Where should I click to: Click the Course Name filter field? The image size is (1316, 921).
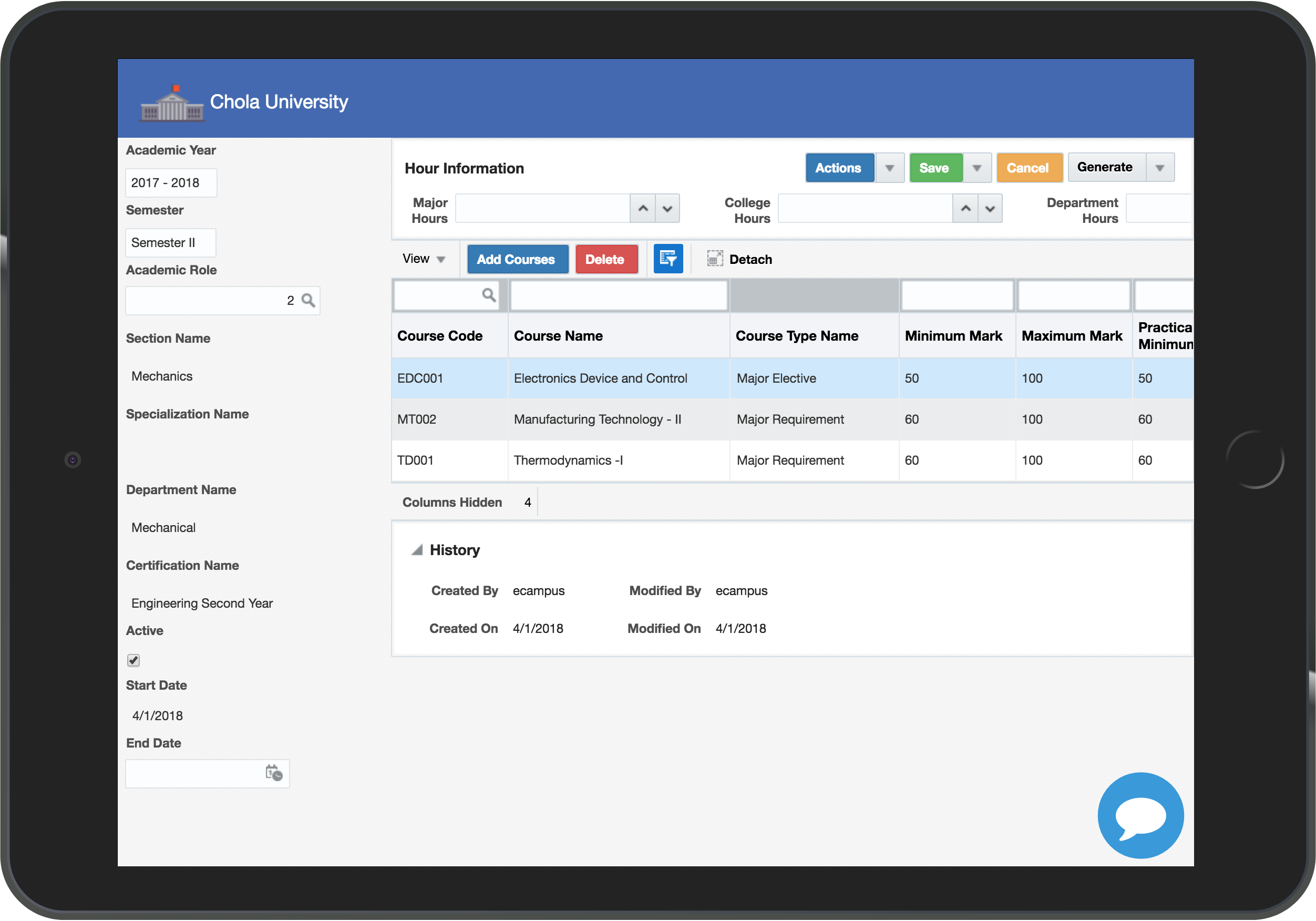(619, 296)
